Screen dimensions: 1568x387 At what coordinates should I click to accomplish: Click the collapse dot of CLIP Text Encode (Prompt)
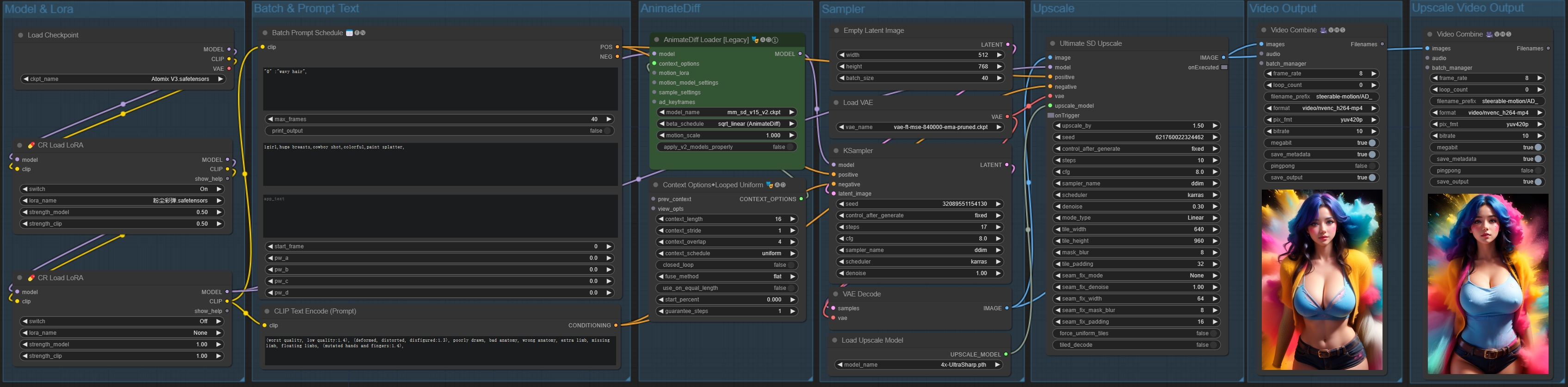(266, 312)
